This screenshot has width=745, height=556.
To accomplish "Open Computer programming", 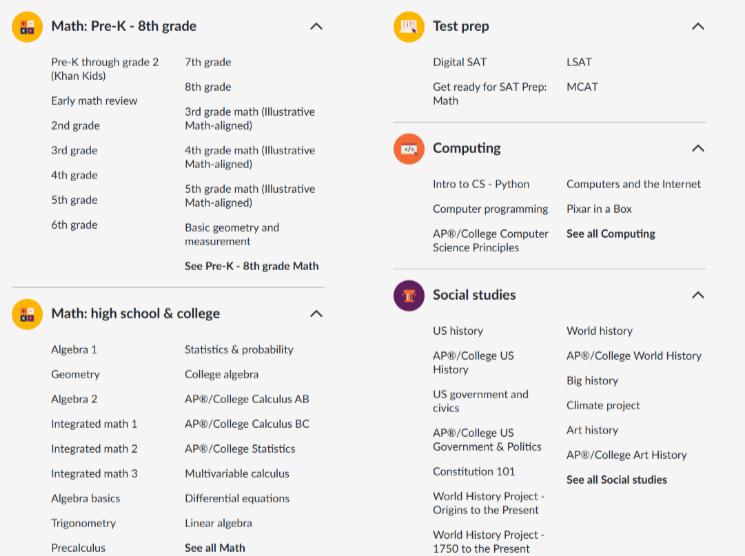I will [490, 209].
